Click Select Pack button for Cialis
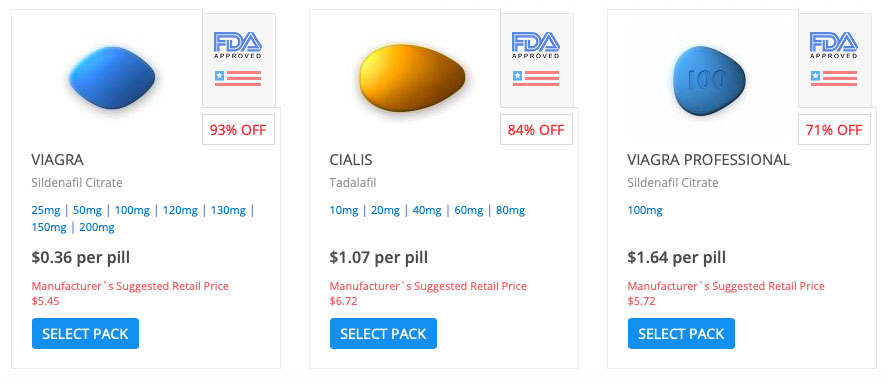The image size is (888, 382). point(383,333)
